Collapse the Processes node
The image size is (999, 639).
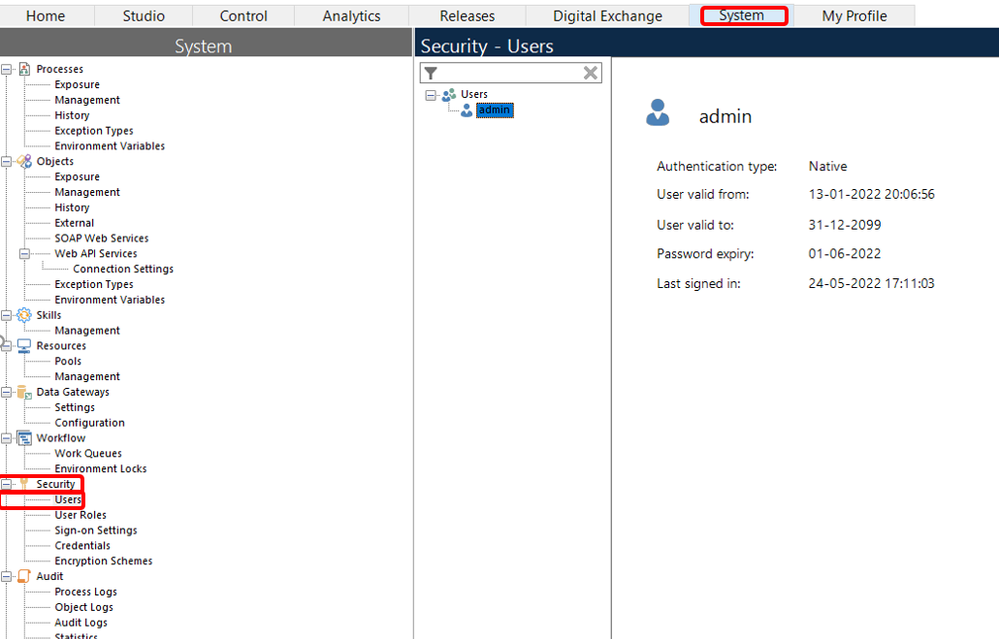[6, 69]
